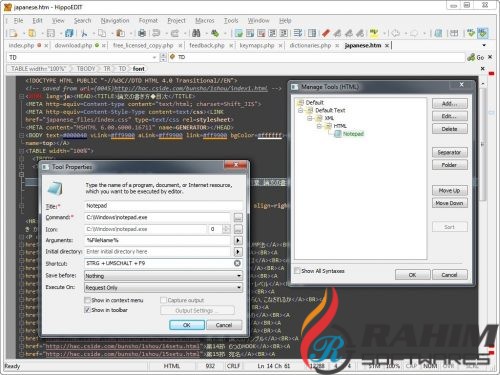The image size is (500, 375).
Task: Click the Save All toolbar icon
Action: (69, 33)
